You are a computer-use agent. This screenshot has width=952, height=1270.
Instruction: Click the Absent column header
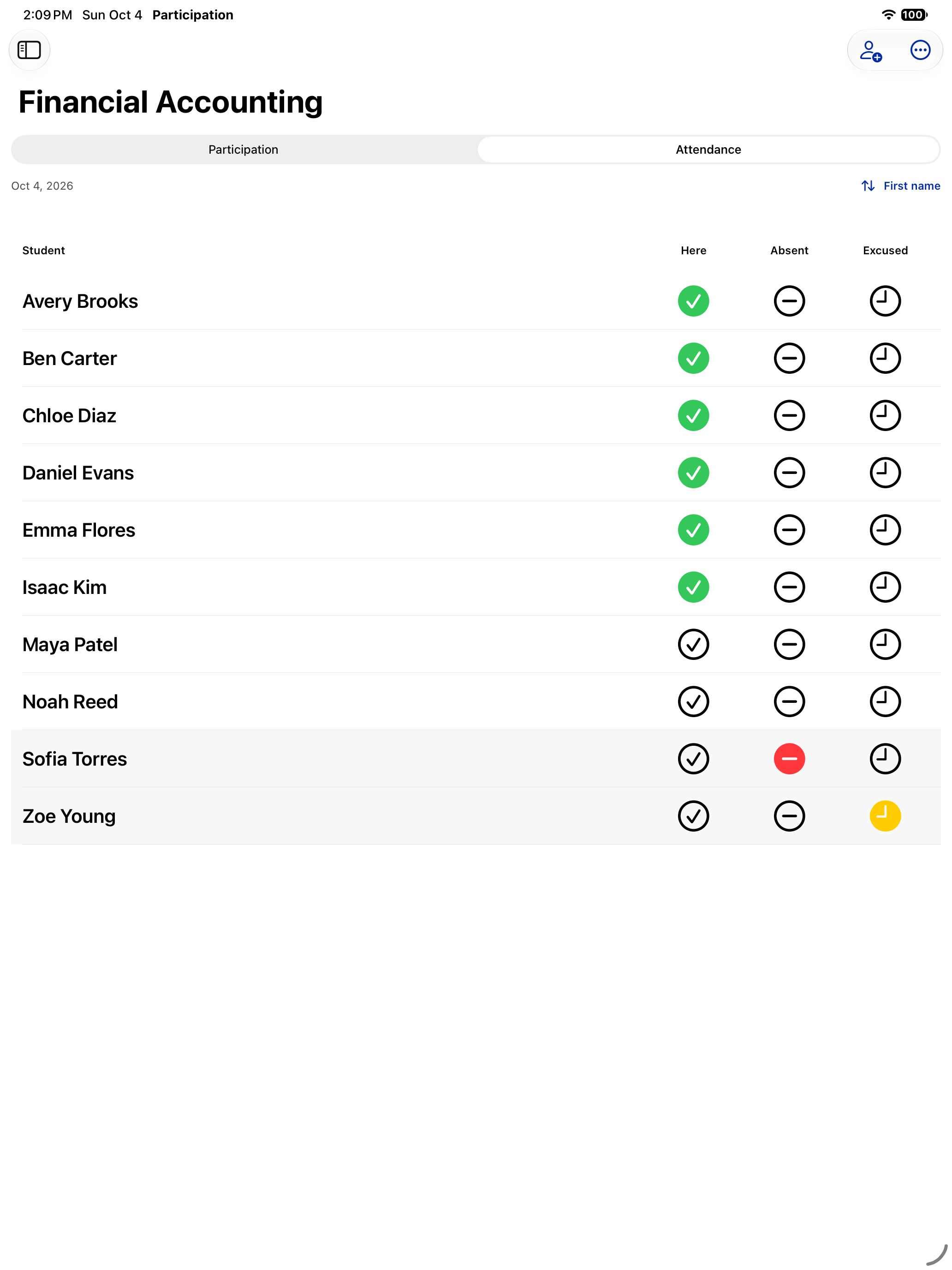coord(789,250)
